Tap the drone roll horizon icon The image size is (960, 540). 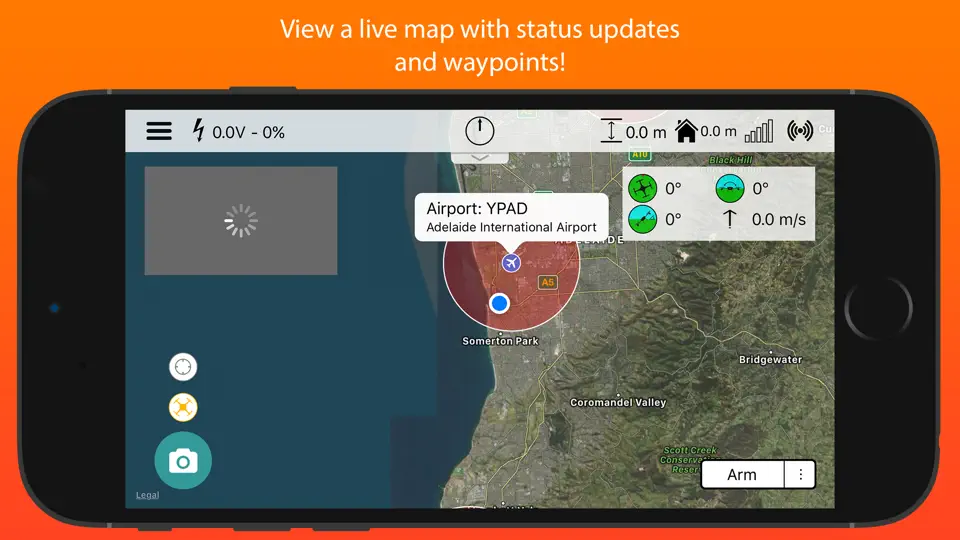(730, 188)
